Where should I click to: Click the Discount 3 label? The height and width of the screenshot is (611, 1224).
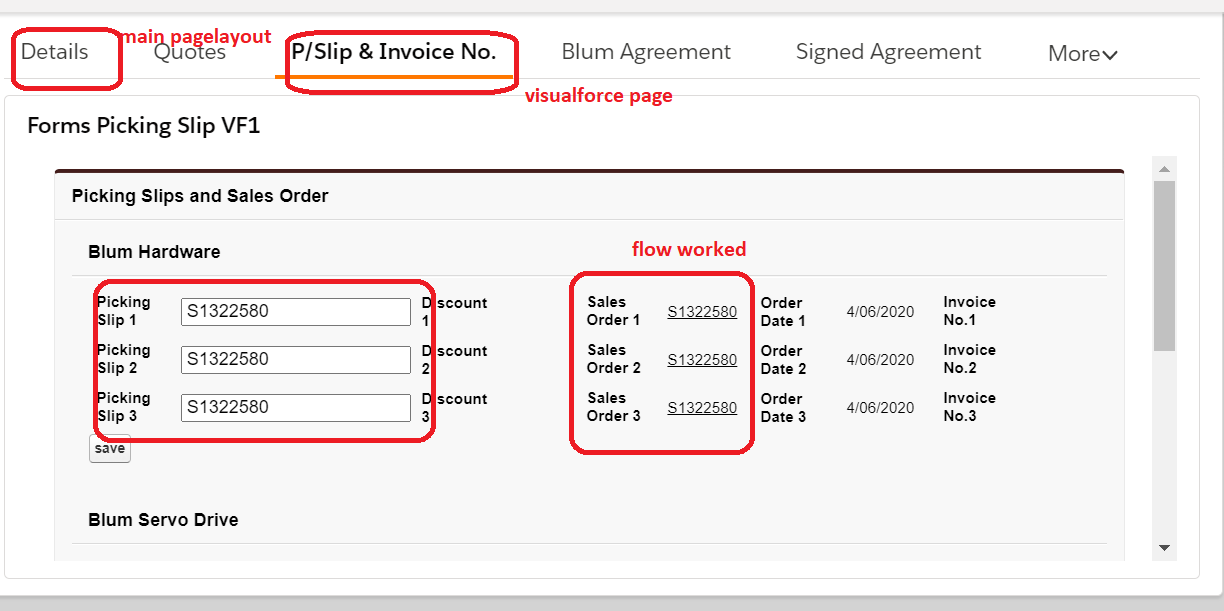point(455,408)
